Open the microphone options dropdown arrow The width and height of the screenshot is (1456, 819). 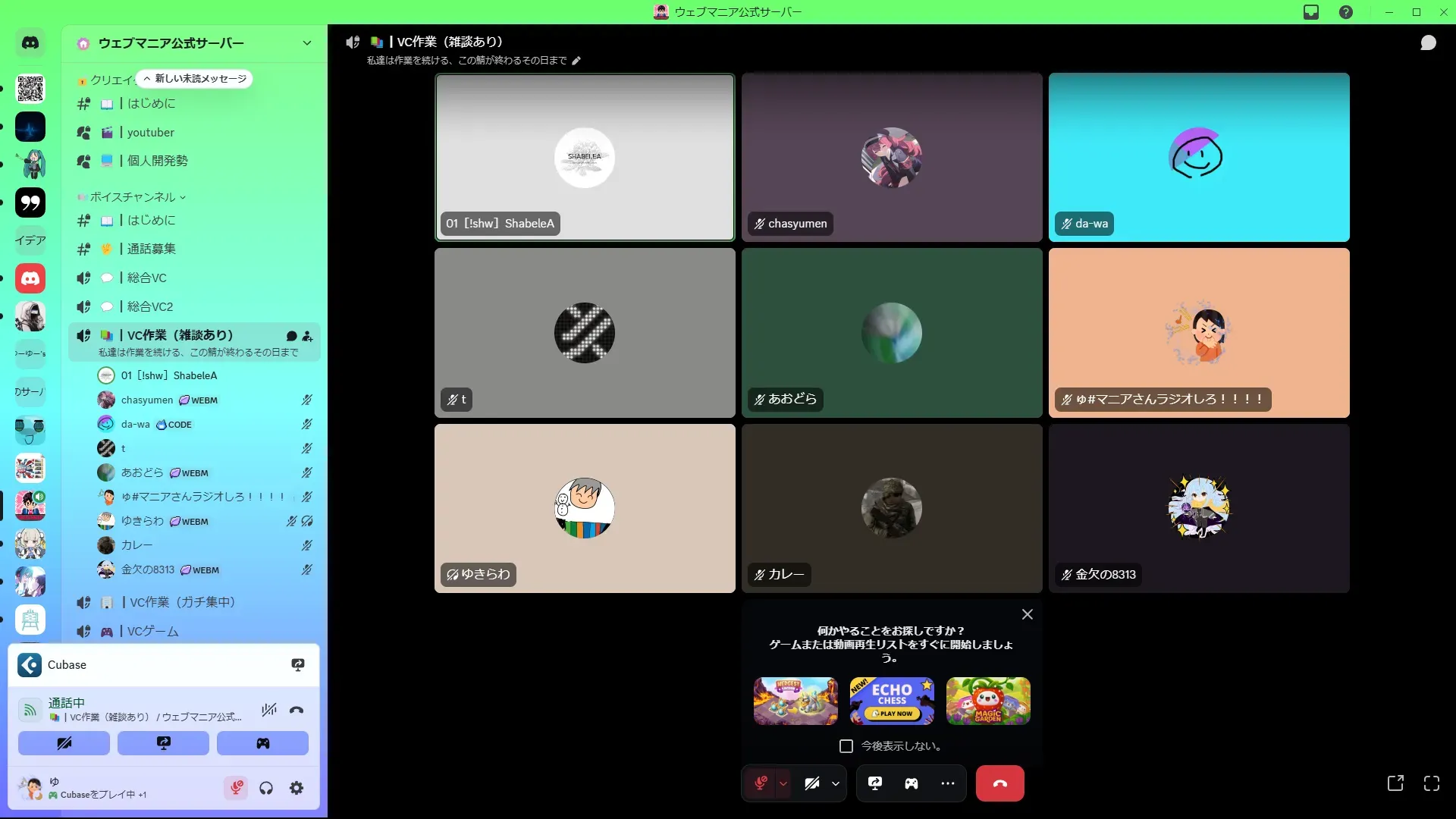pos(783,783)
